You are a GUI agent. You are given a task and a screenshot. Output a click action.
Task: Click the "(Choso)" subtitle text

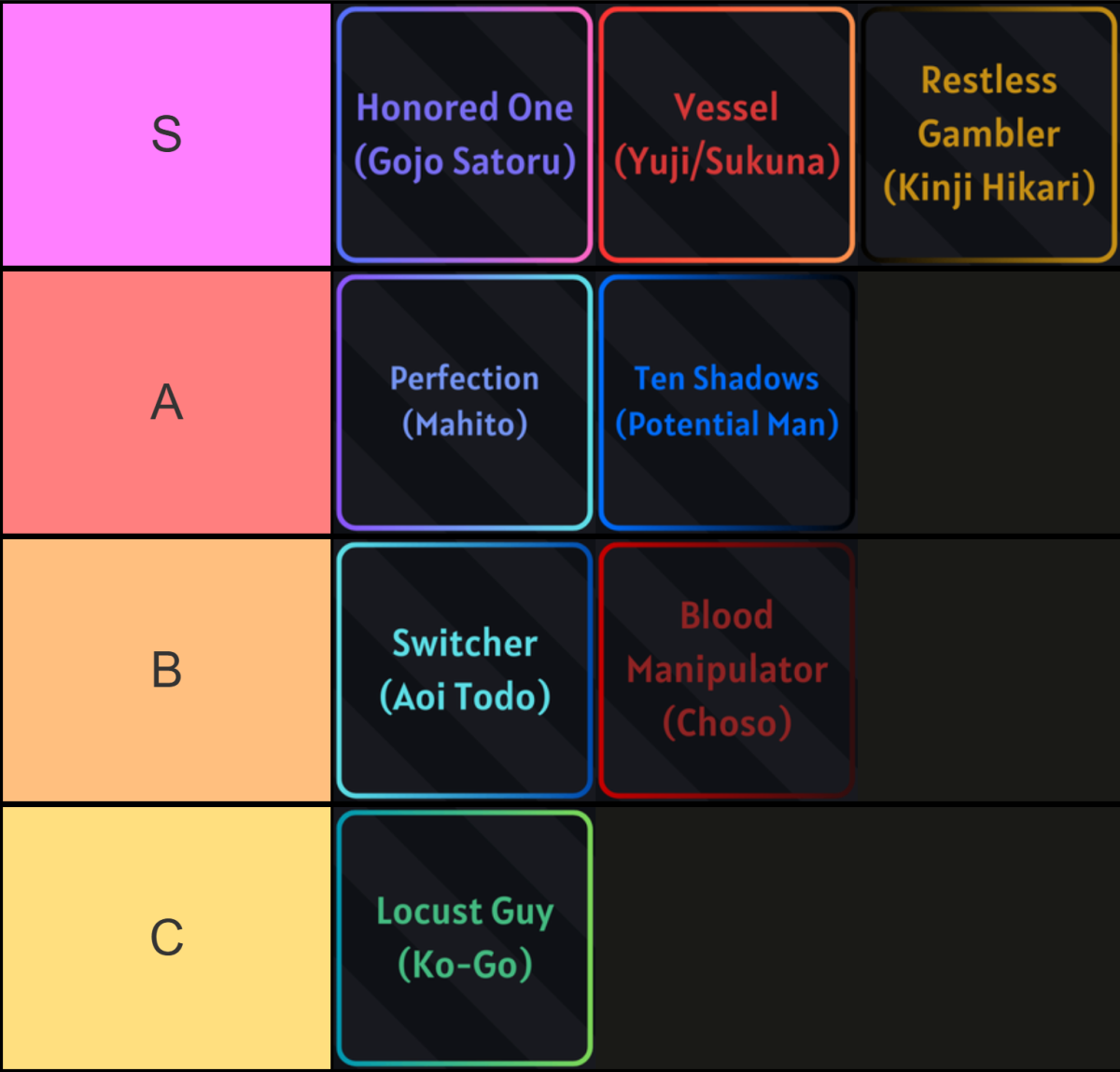coord(726,723)
